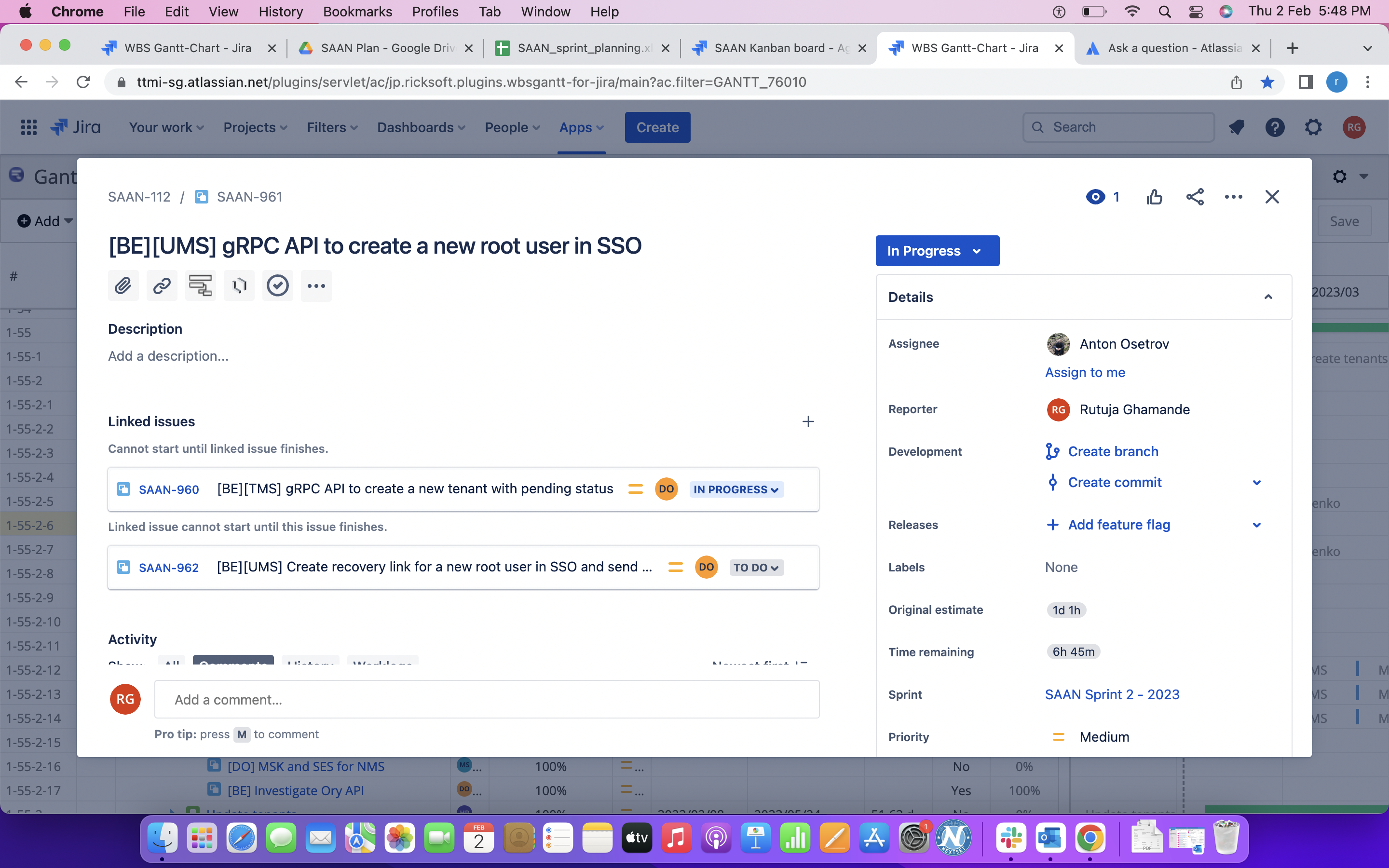Open Chrome History menu
The height and width of the screenshot is (868, 1389).
click(280, 12)
